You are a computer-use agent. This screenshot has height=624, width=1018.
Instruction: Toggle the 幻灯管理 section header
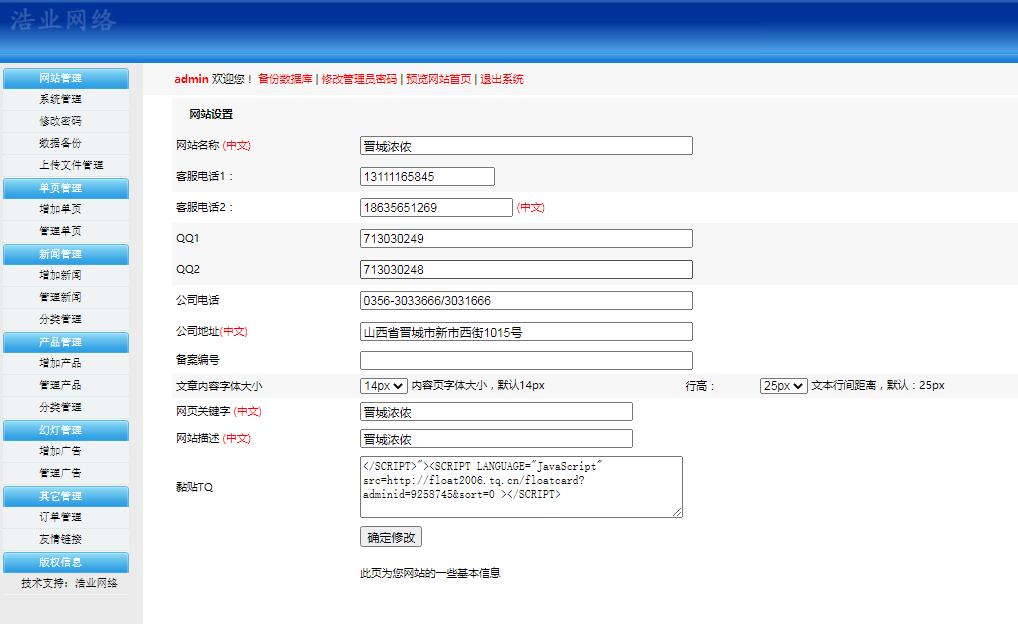[x=66, y=431]
